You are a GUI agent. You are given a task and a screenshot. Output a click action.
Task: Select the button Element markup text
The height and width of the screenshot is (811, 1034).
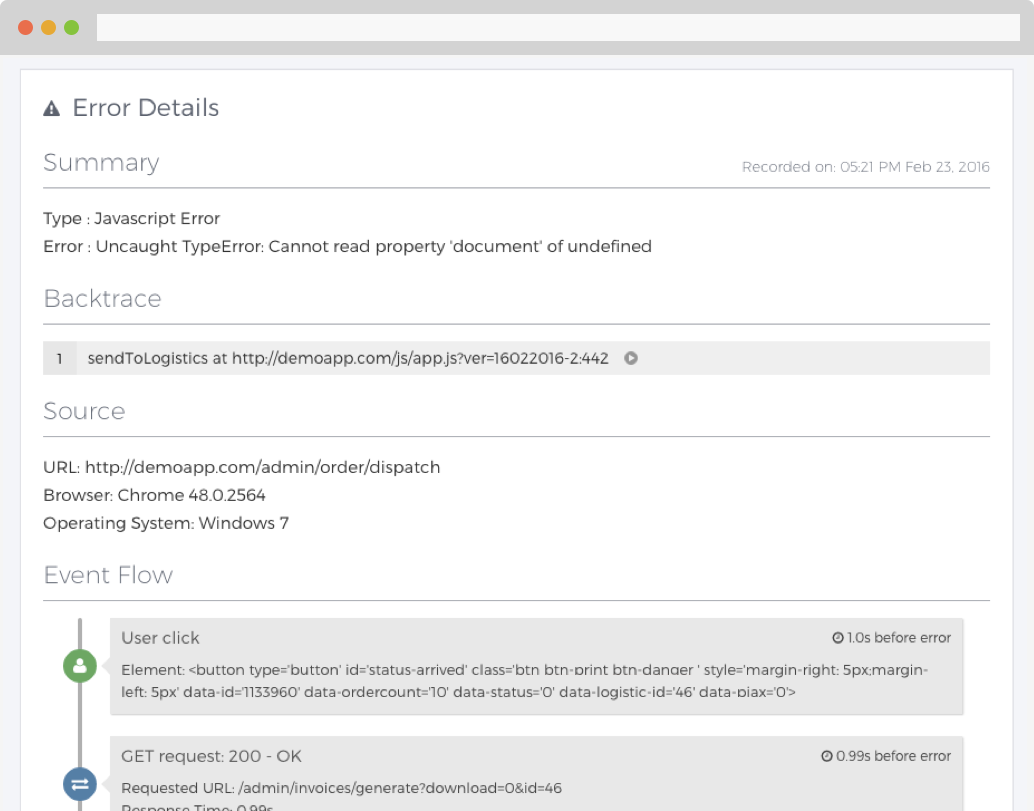click(x=525, y=681)
